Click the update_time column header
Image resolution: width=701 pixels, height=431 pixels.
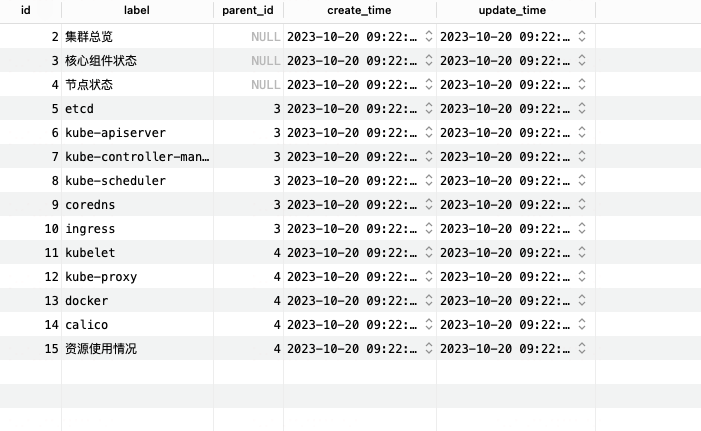point(512,10)
